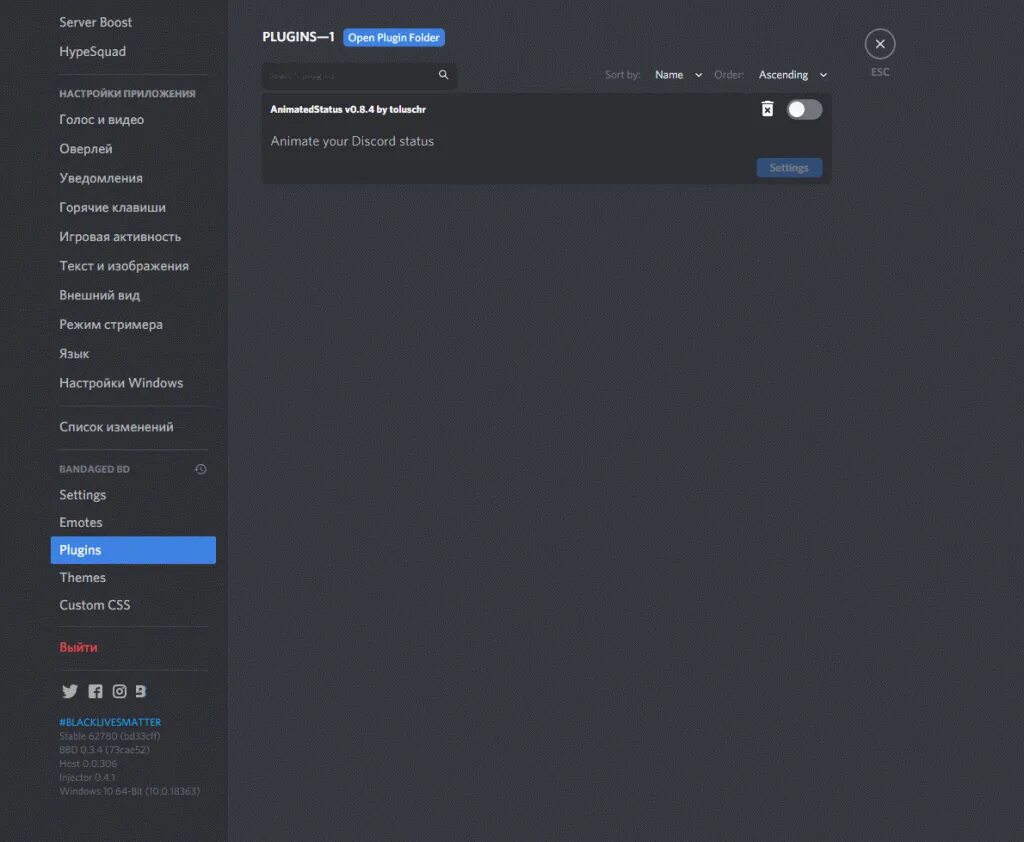1024x842 pixels.
Task: Enable the AnimatedStatus plugin switch
Action: [x=804, y=109]
